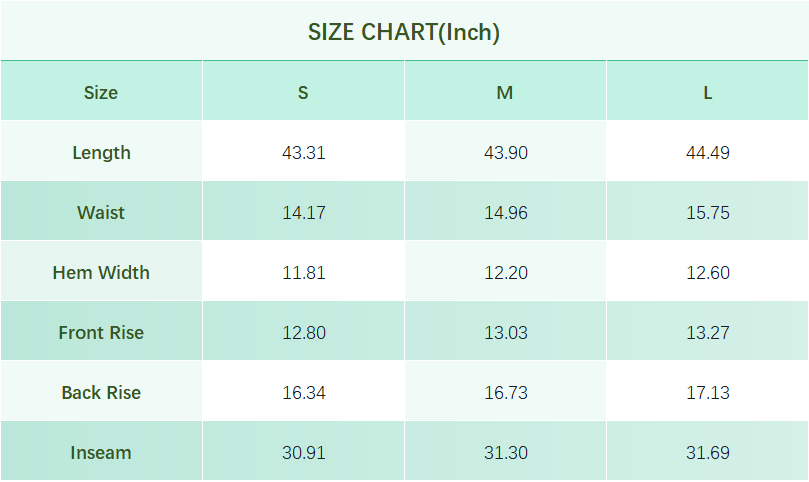Click the 31.30 Inseam value

click(x=506, y=453)
